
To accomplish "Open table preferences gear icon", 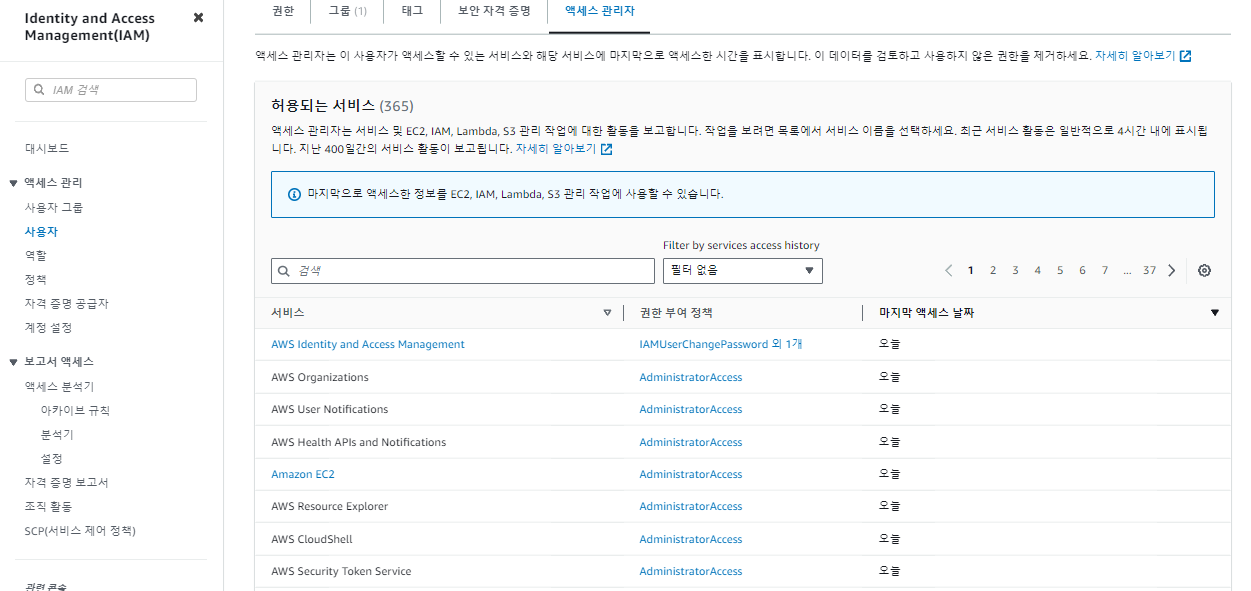I will pos(1204,271).
